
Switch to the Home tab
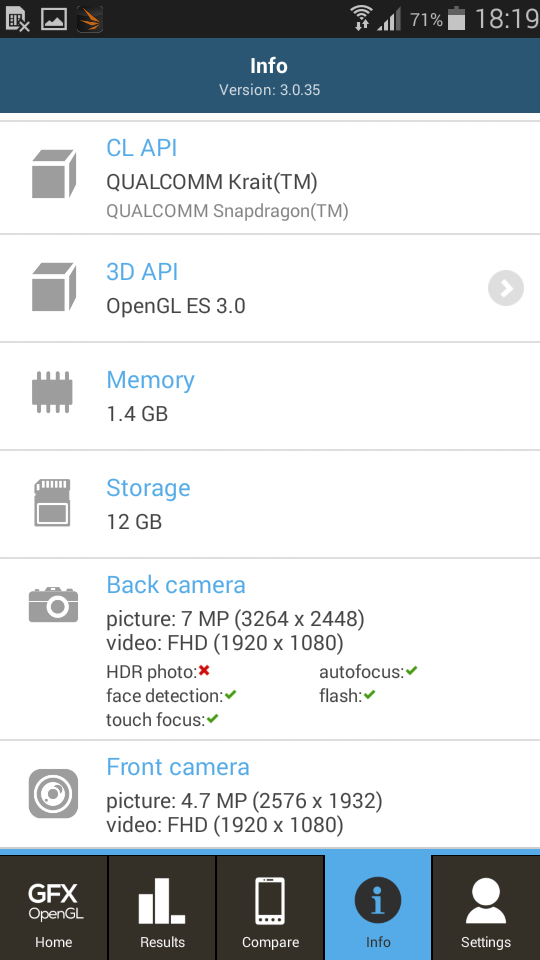click(54, 907)
